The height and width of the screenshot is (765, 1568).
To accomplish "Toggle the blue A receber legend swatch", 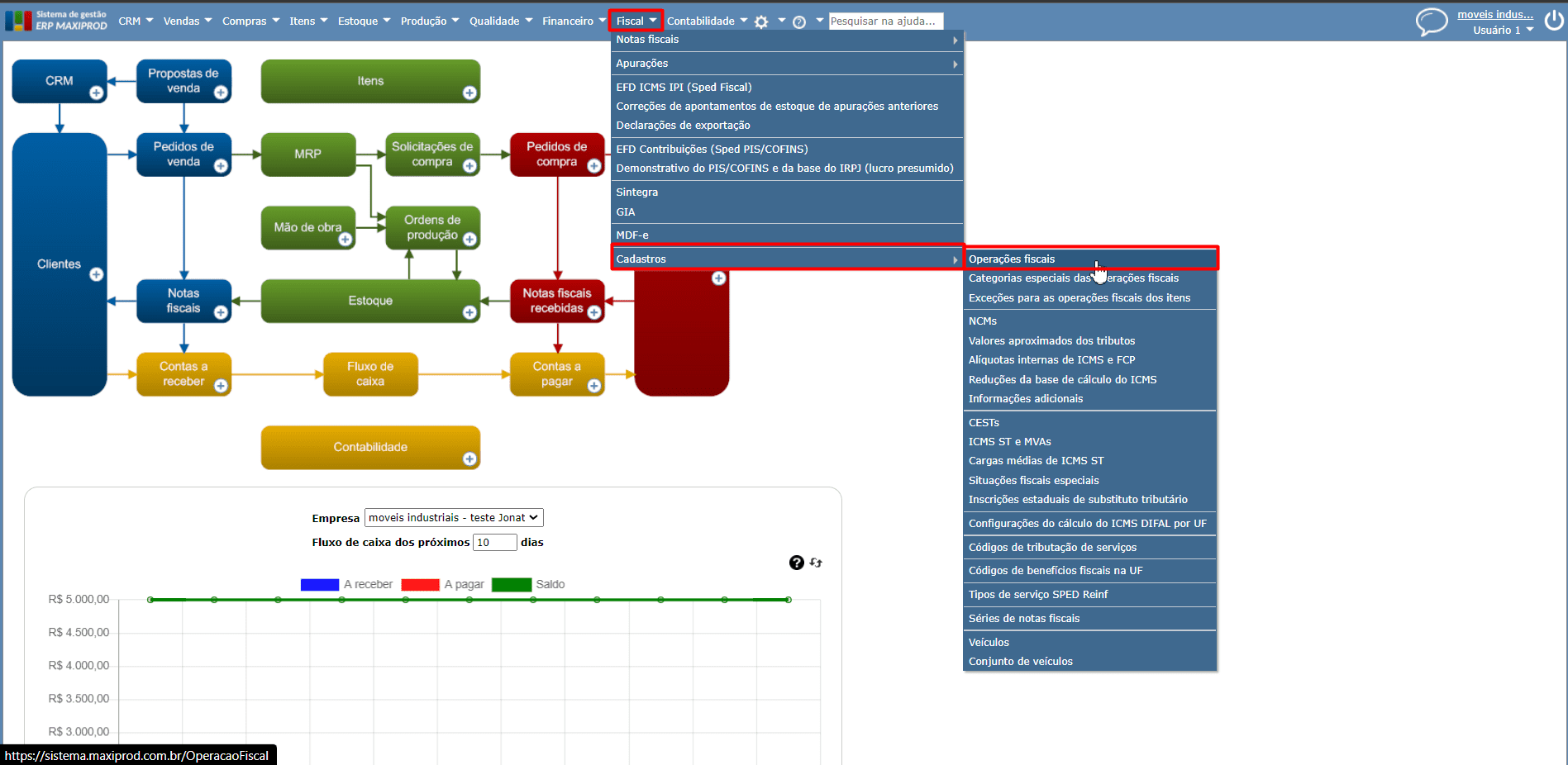I will (320, 585).
